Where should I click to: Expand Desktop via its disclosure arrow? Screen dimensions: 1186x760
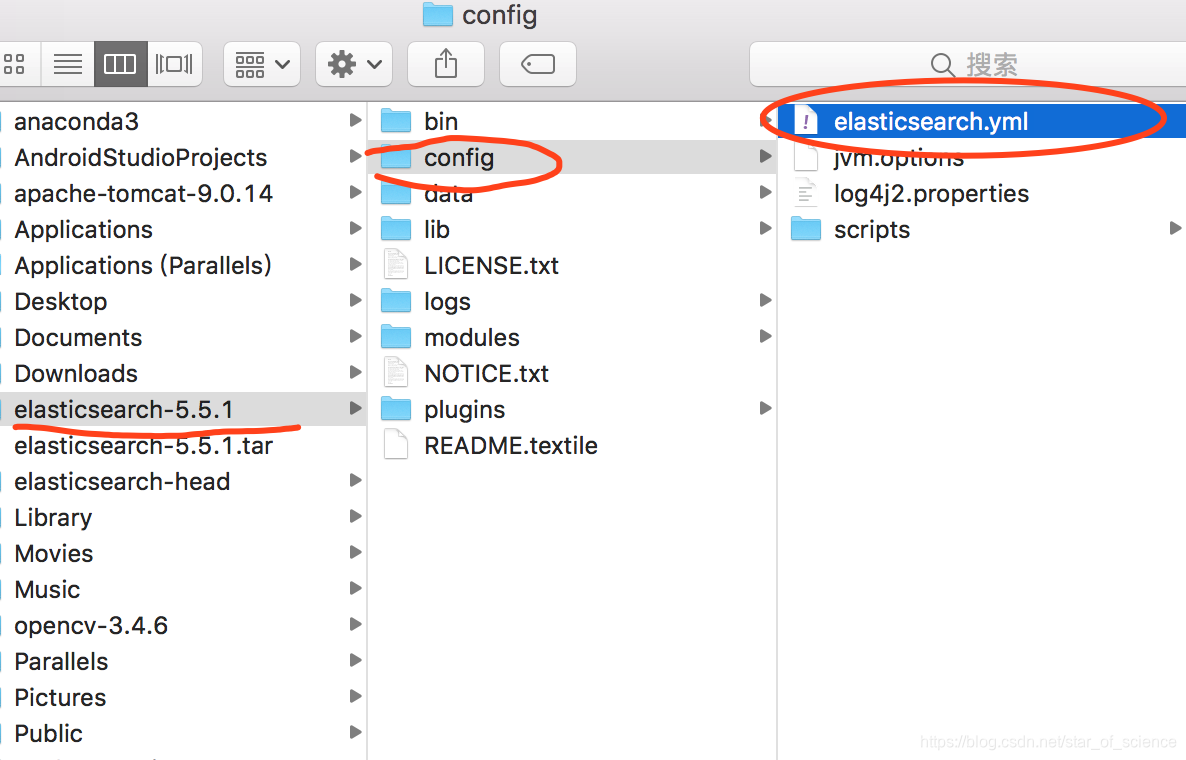355,299
